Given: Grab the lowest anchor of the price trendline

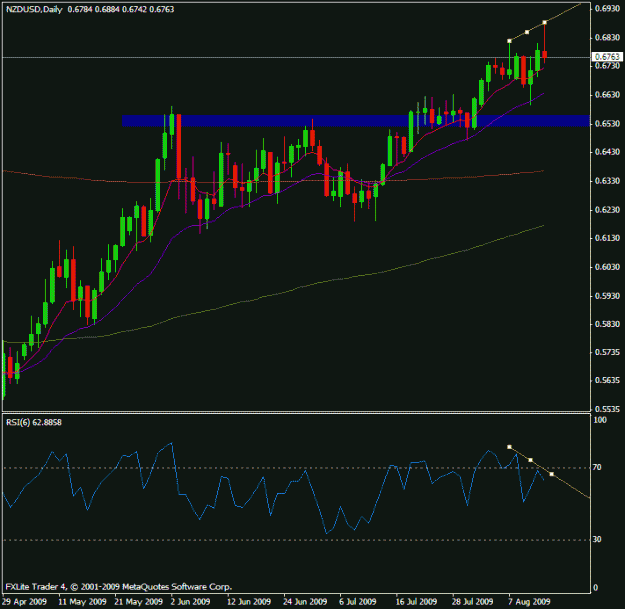Looking at the screenshot, I should (x=509, y=41).
